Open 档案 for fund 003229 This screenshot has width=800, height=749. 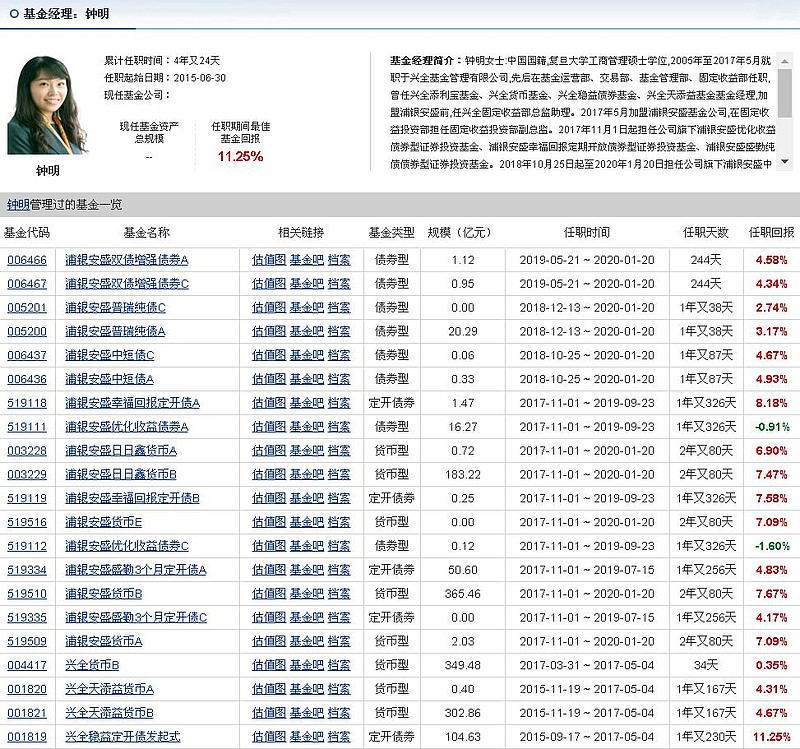pos(339,475)
